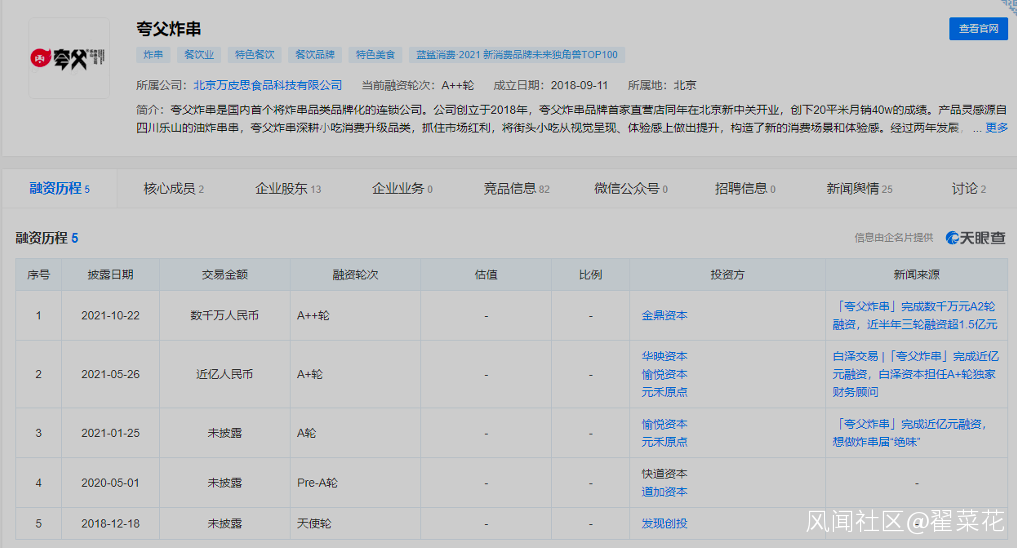This screenshot has width=1017, height=548.
Task: Open investor 金鼎资本 link
Action: click(664, 315)
